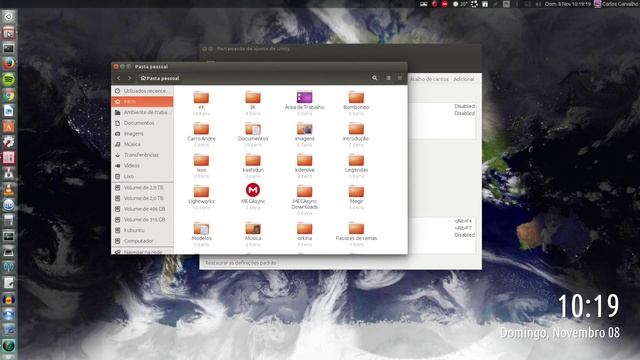
Task: Open Documentos in the sidebar
Action: tap(142, 123)
